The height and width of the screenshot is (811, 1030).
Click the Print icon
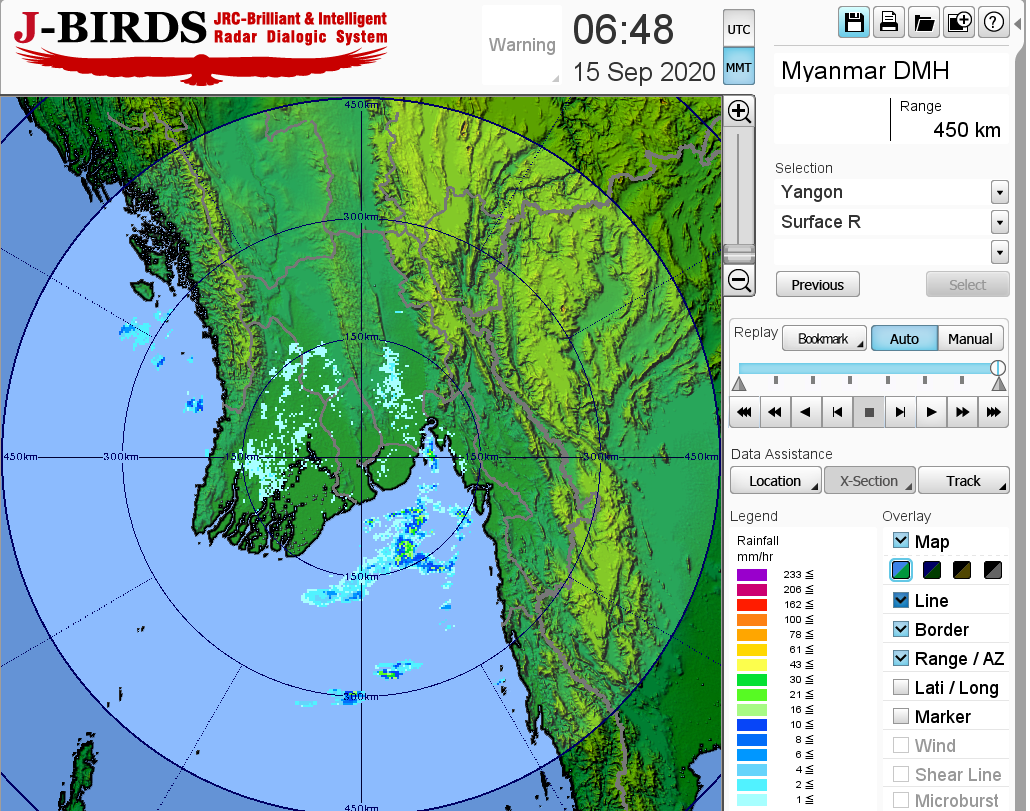click(x=888, y=23)
